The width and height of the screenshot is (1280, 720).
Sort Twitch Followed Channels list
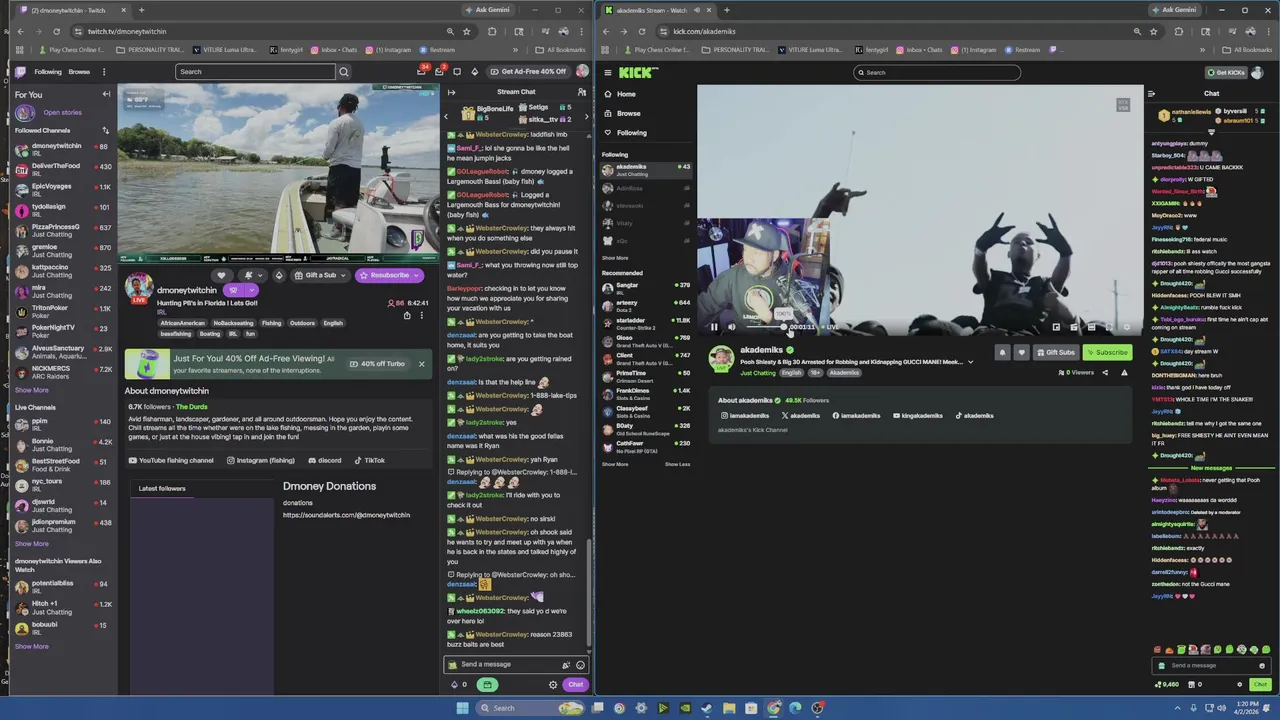[105, 130]
